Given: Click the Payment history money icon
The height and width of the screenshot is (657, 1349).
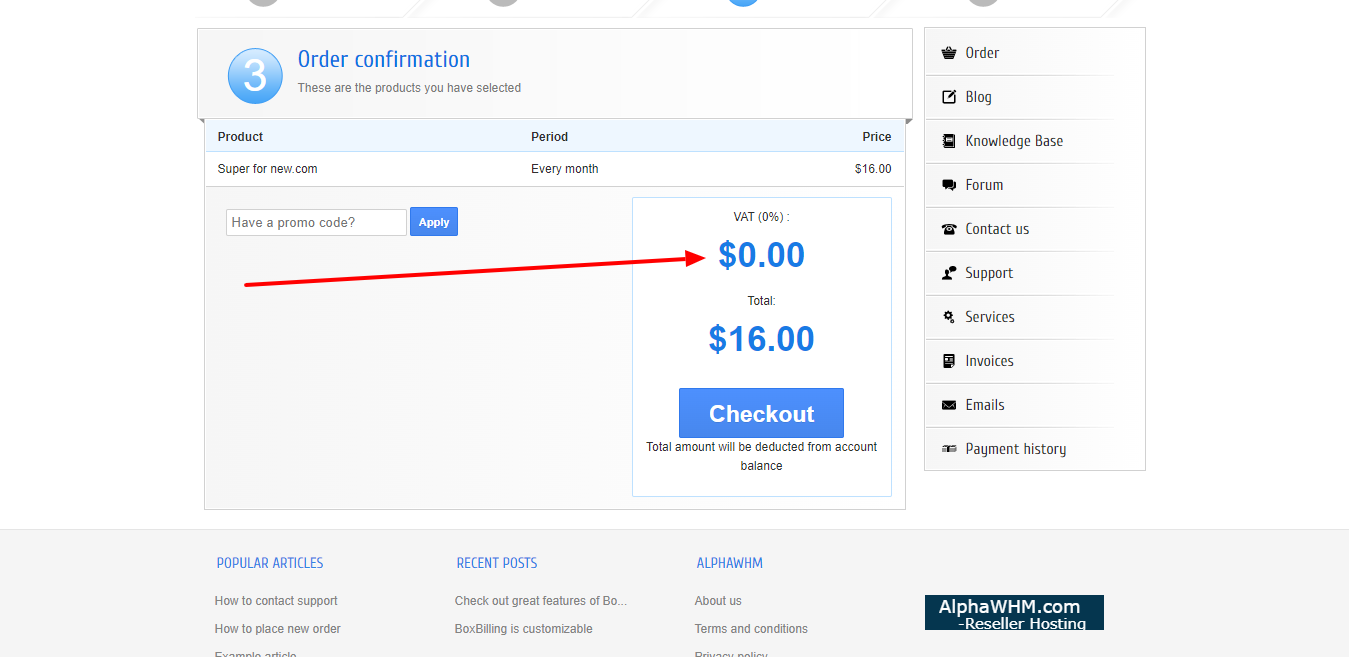Looking at the screenshot, I should pyautogui.click(x=949, y=448).
